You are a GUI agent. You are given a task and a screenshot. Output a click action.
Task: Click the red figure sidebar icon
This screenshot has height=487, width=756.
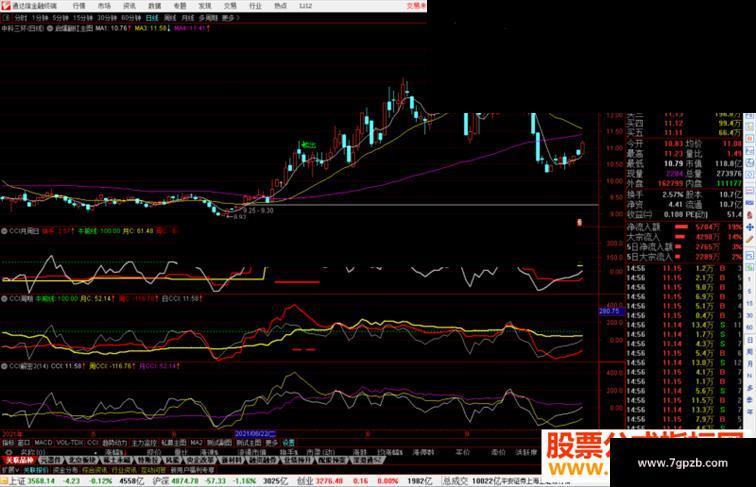coord(750,215)
